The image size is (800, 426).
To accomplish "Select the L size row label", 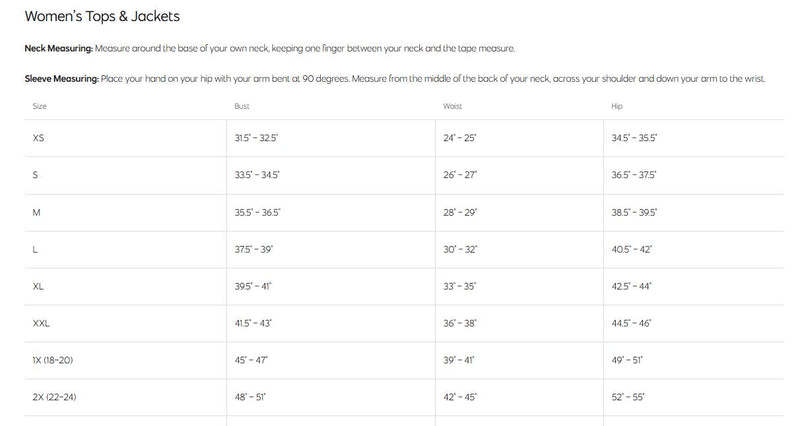I will tap(35, 249).
